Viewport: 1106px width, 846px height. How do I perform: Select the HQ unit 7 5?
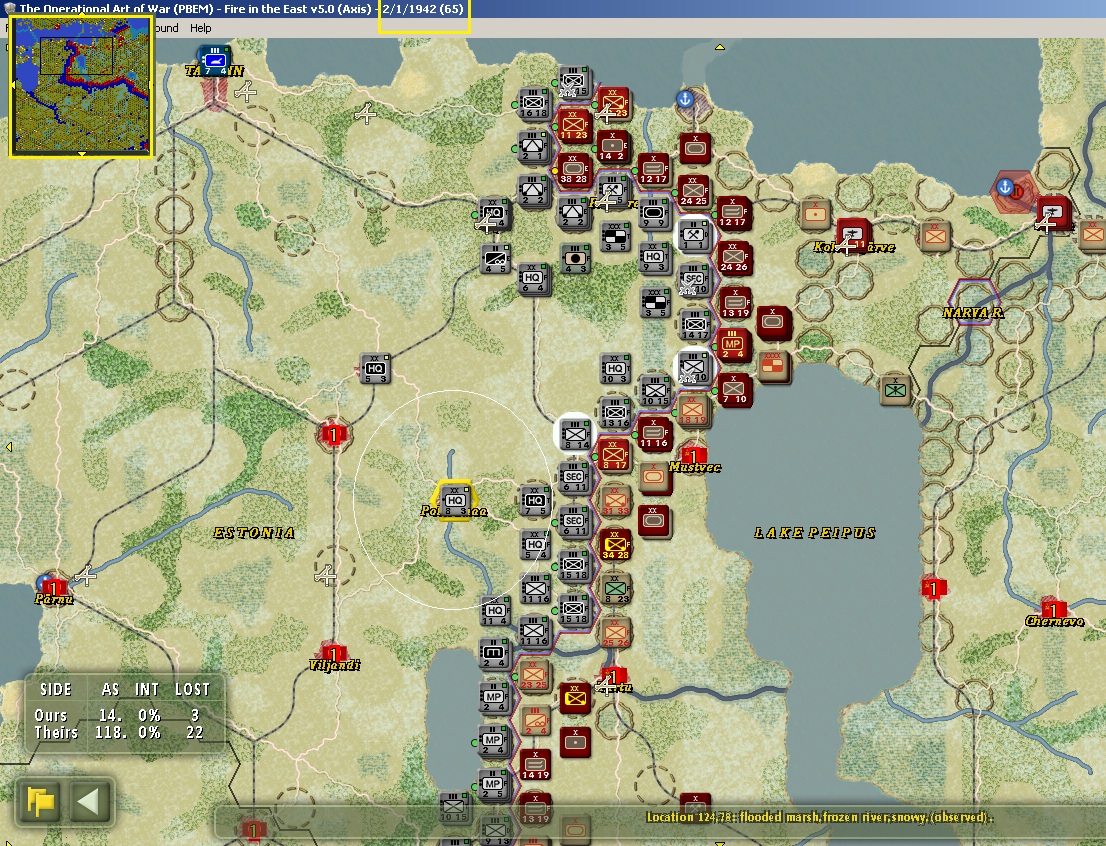(x=534, y=500)
